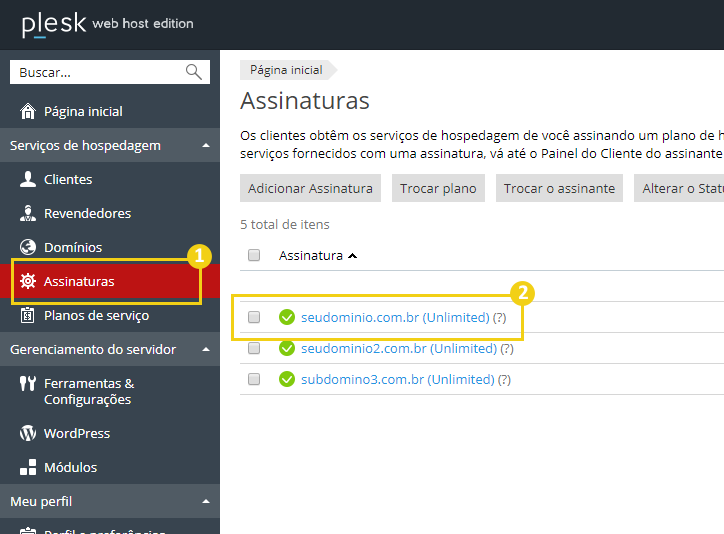The width and height of the screenshot is (724, 534).
Task: Click the Alterar o Status button
Action: [679, 188]
